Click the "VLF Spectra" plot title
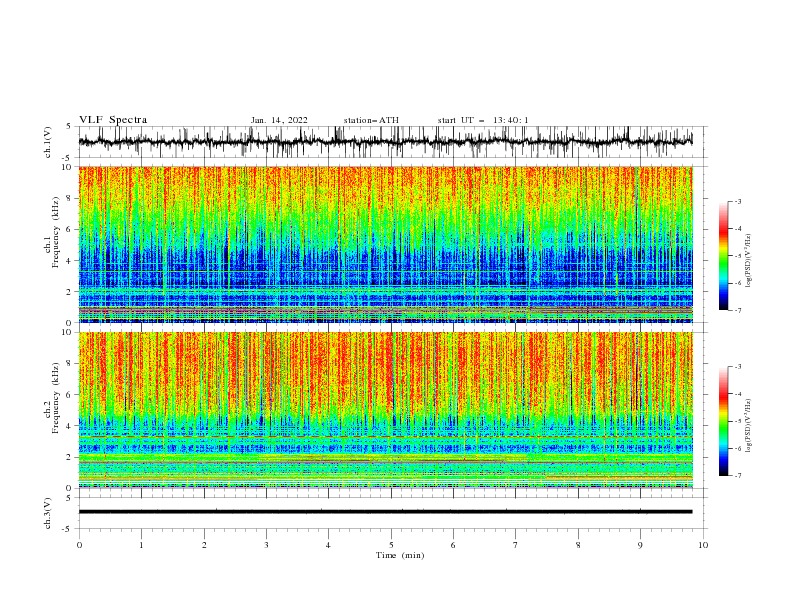 pyautogui.click(x=113, y=120)
